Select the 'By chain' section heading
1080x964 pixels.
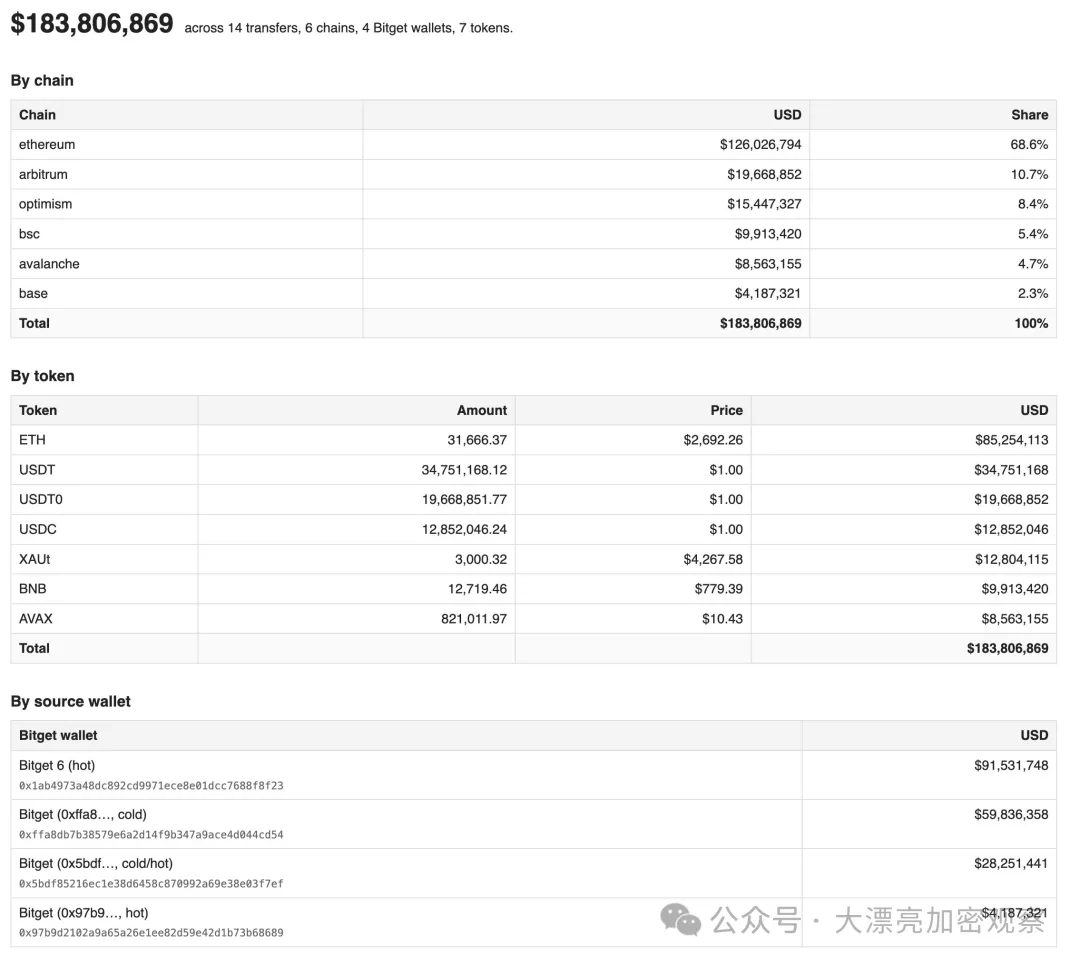click(x=42, y=81)
